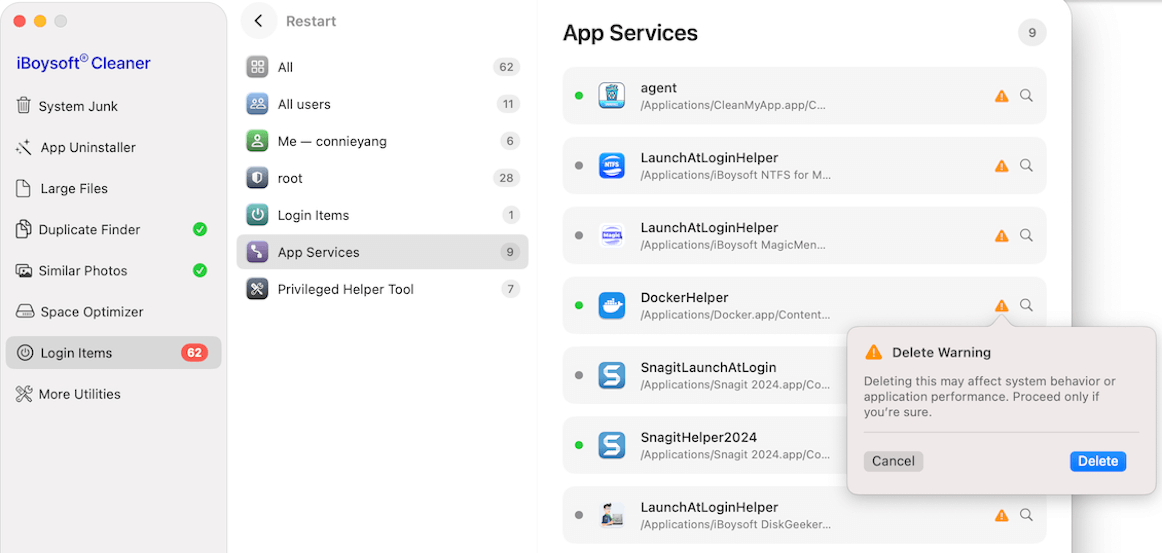Screen dimensions: 1162x553
Task: Select Large Files in the sidebar
Action: [74, 188]
